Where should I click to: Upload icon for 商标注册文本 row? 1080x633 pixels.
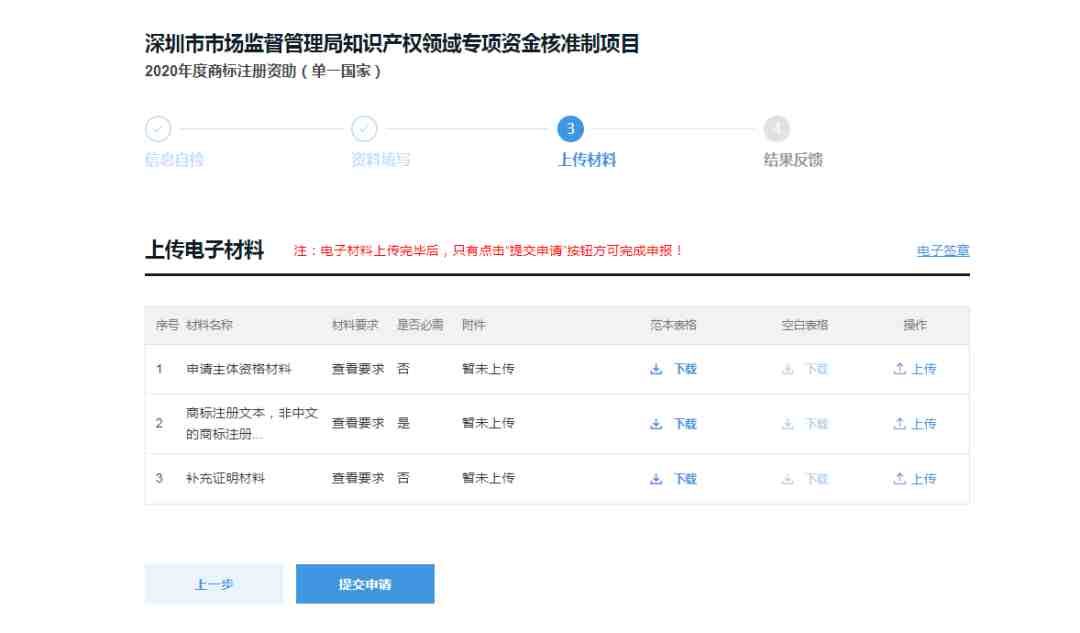[900, 424]
